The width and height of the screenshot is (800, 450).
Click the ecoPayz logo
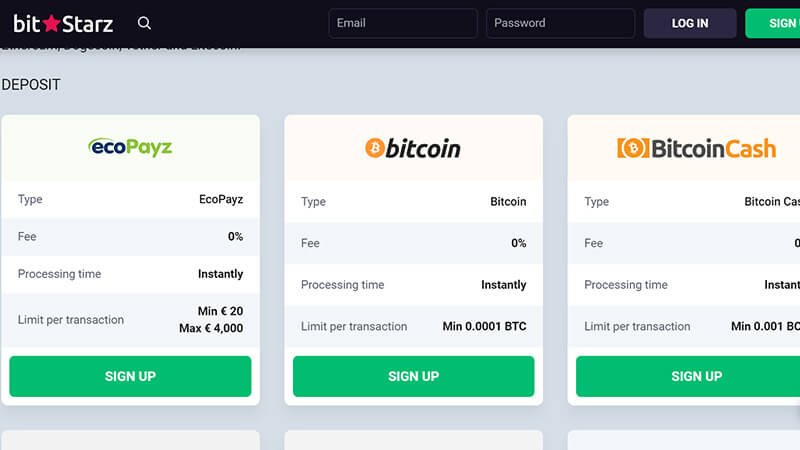click(x=130, y=147)
